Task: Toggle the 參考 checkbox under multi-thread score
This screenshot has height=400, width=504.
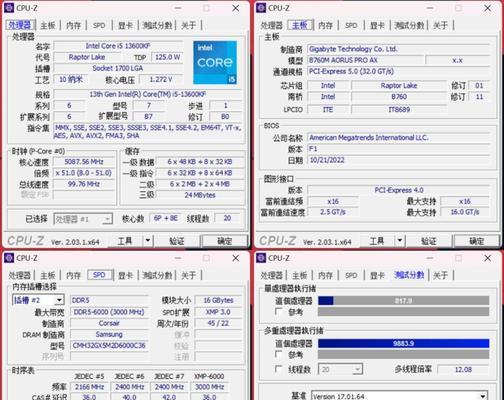Action: tap(279, 354)
